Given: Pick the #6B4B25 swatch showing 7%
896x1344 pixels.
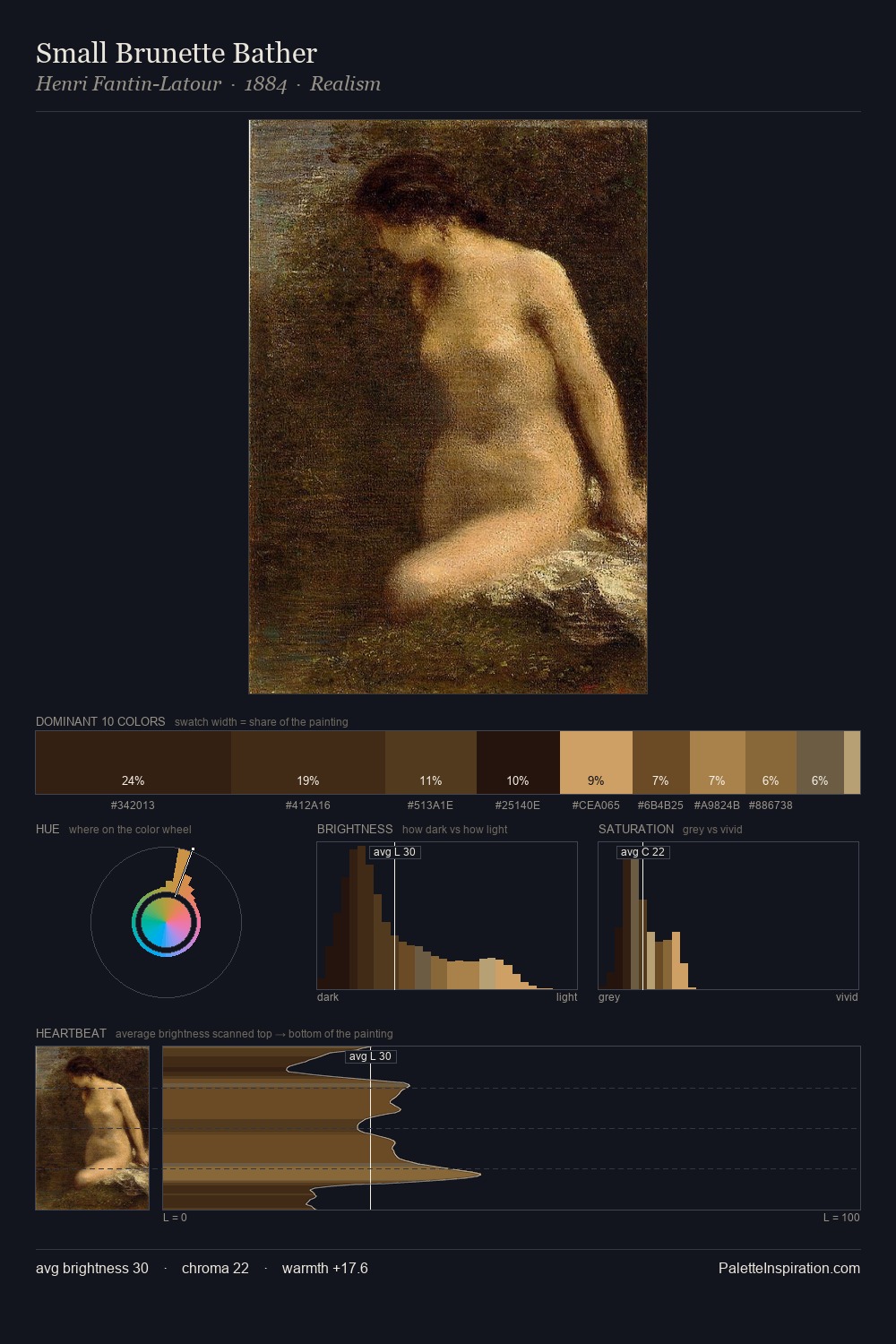Looking at the screenshot, I should coord(661,762).
